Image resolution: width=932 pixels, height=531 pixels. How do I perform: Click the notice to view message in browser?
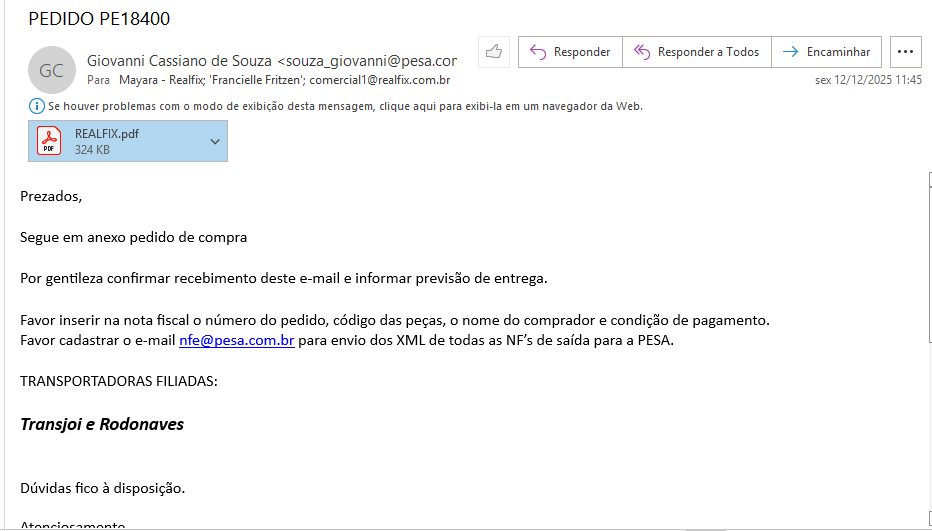(x=345, y=106)
